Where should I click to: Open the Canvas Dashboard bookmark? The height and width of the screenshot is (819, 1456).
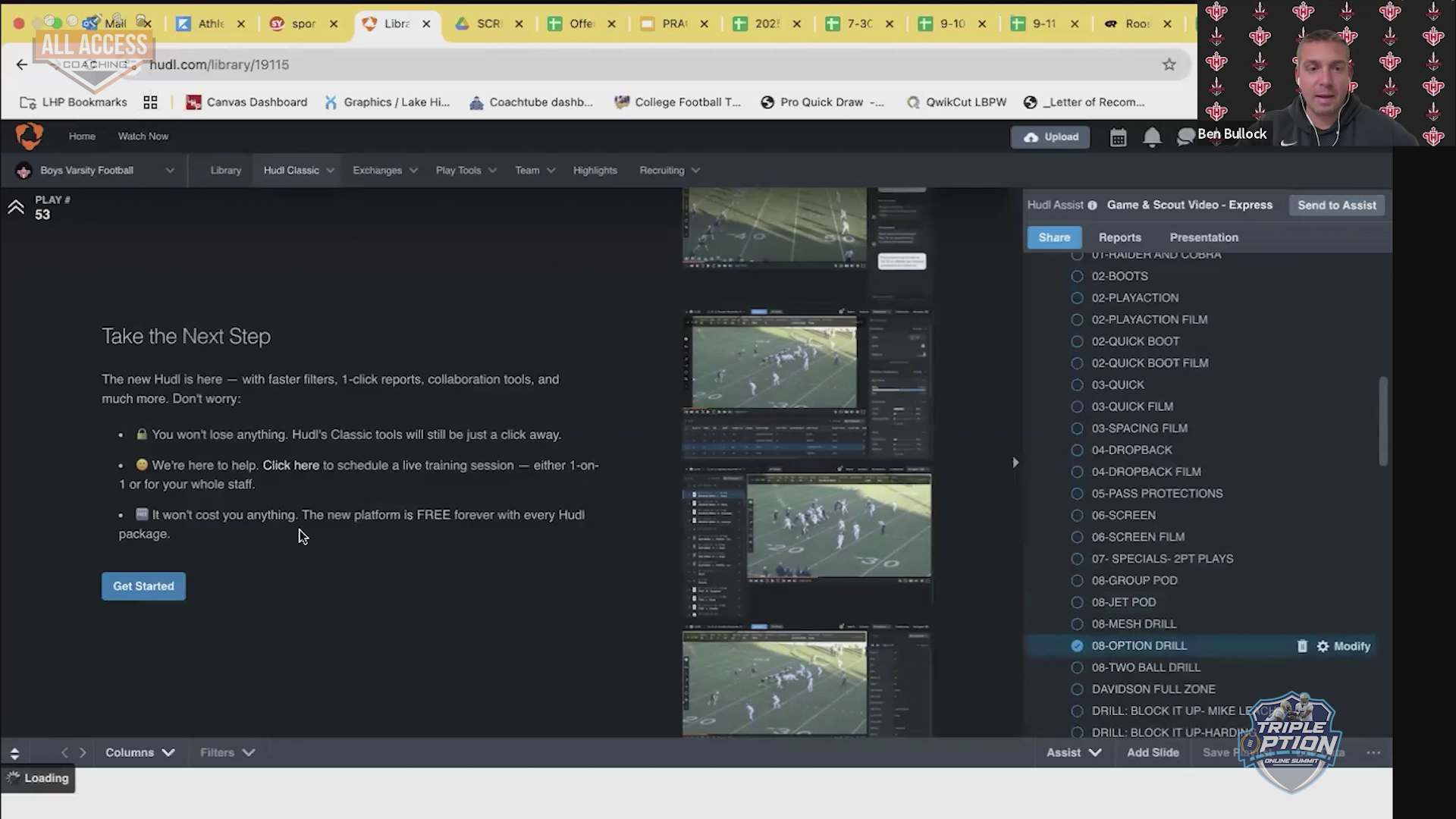coord(246,102)
